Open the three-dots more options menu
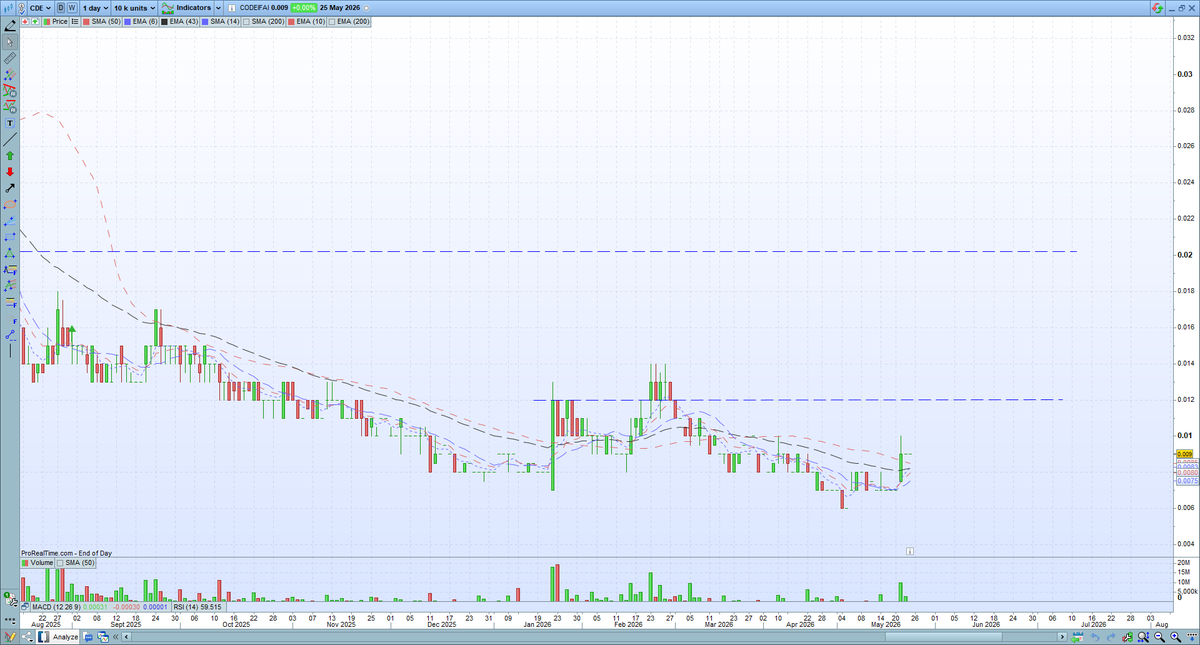The width and height of the screenshot is (1200, 645). click(9, 621)
